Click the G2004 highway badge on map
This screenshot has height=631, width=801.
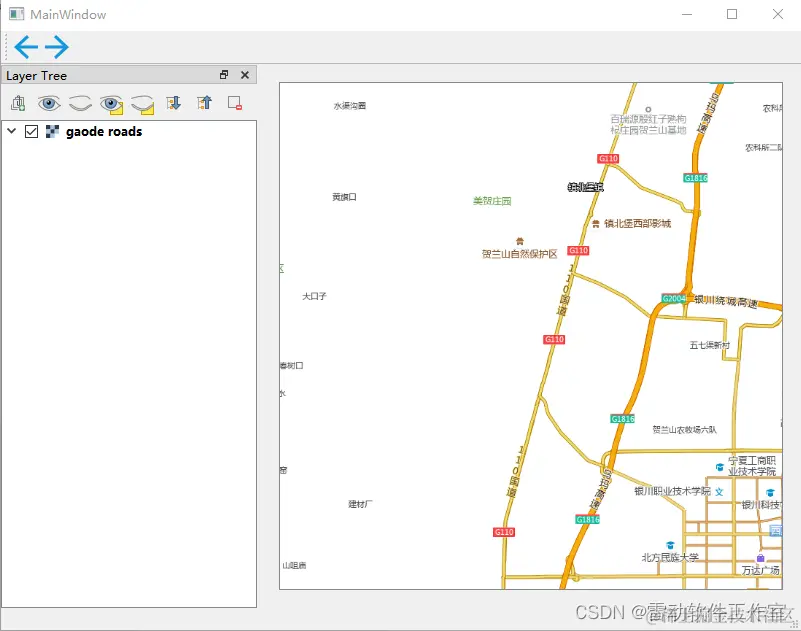(x=674, y=298)
